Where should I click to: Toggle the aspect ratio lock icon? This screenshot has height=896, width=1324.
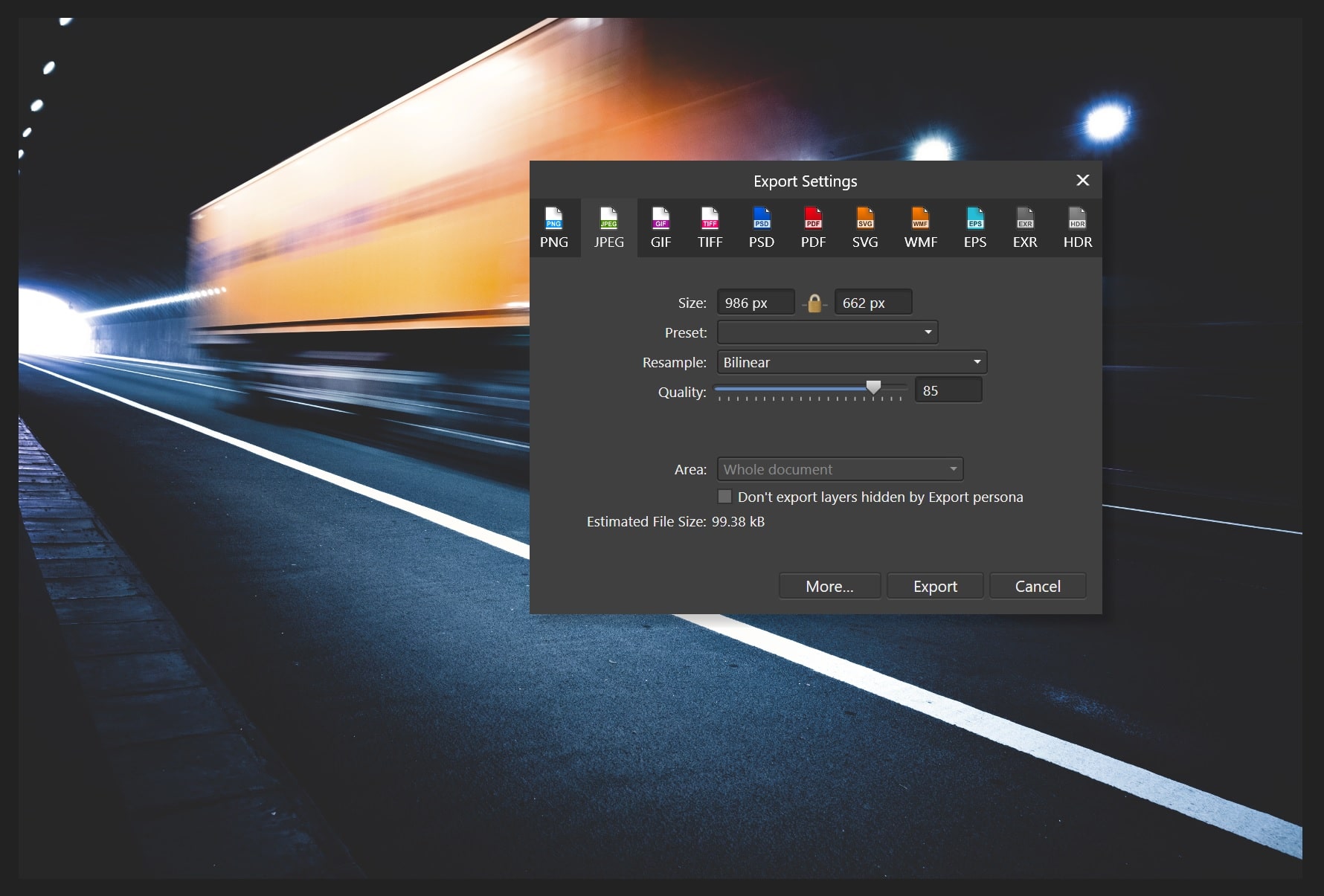click(814, 303)
